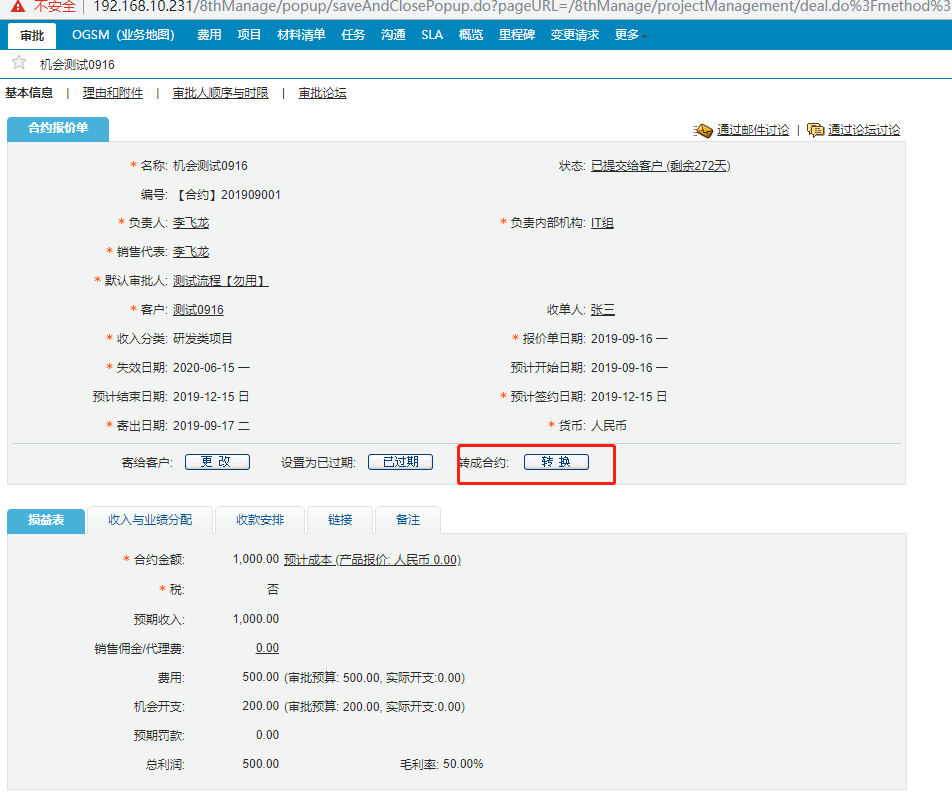Open the 备注 tab
The image size is (952, 792).
tap(408, 520)
